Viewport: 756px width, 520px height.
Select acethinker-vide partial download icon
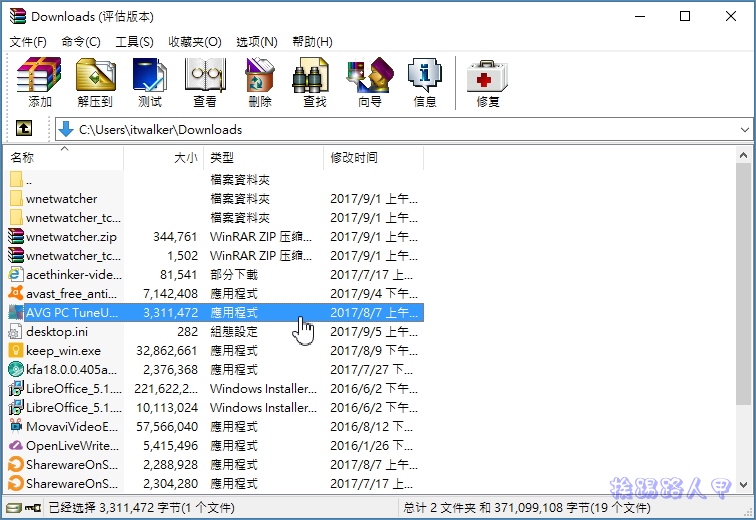click(15, 274)
